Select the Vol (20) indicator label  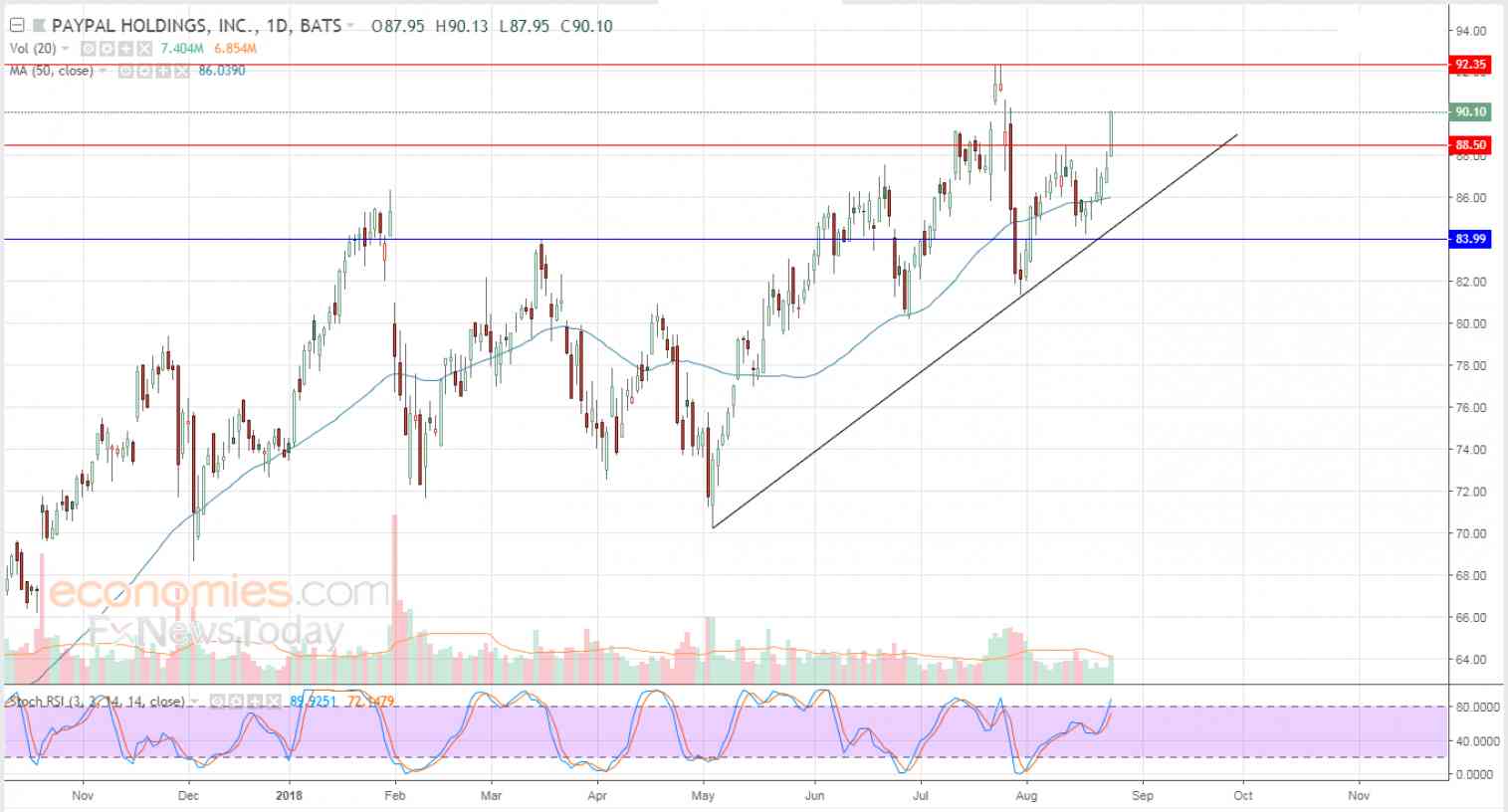[x=33, y=48]
